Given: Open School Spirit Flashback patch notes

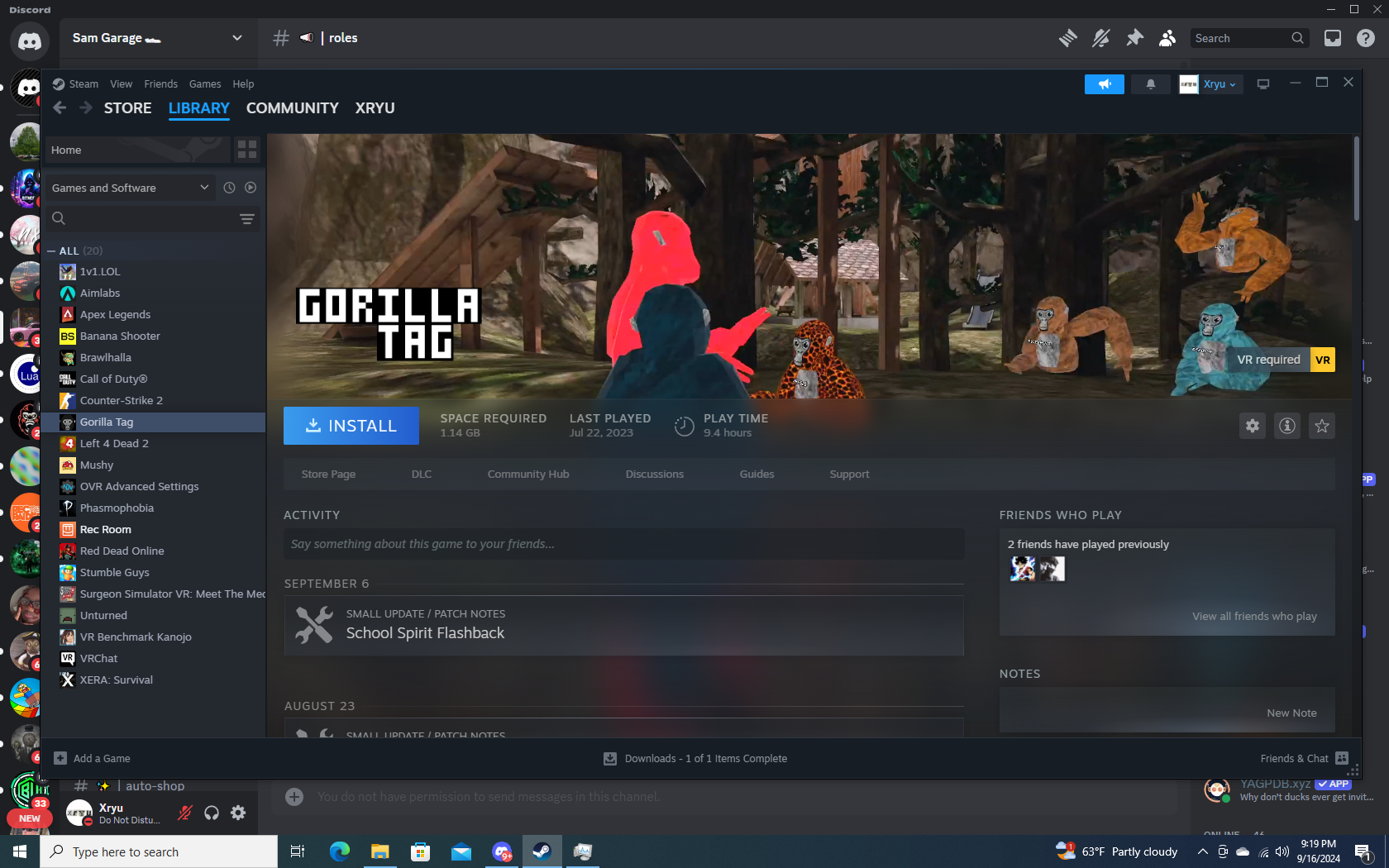Looking at the screenshot, I should point(624,626).
